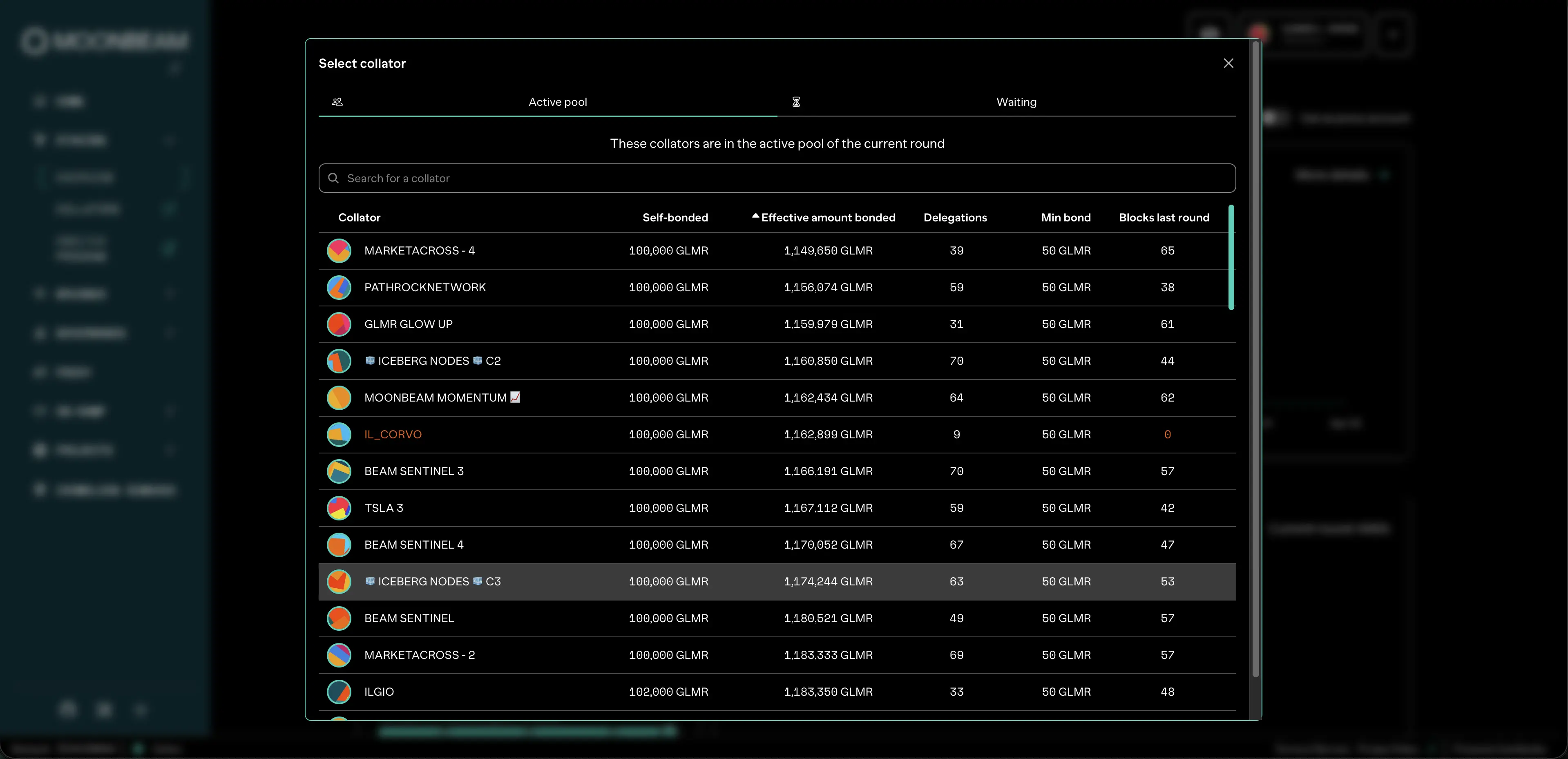
Task: Click the collator table scrollbar thumb
Action: click(x=1231, y=257)
